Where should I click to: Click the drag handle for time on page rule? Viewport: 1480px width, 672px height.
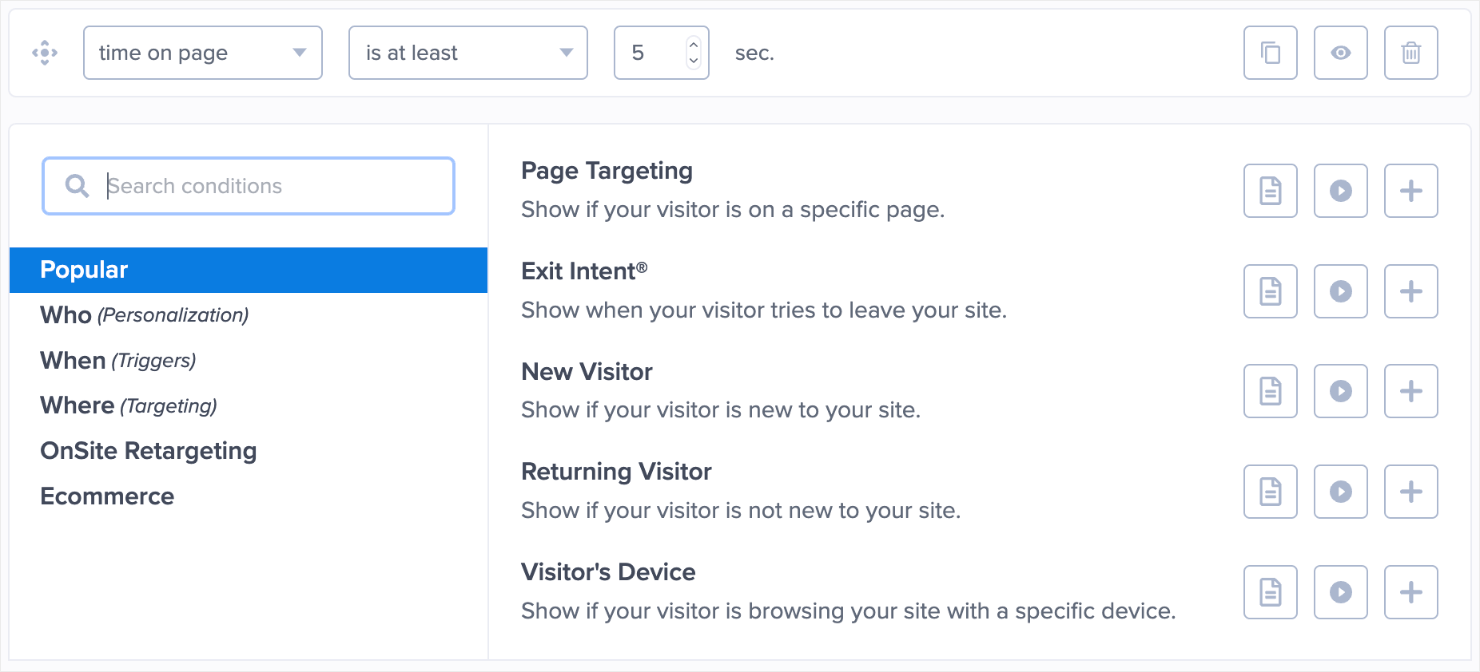(x=45, y=53)
